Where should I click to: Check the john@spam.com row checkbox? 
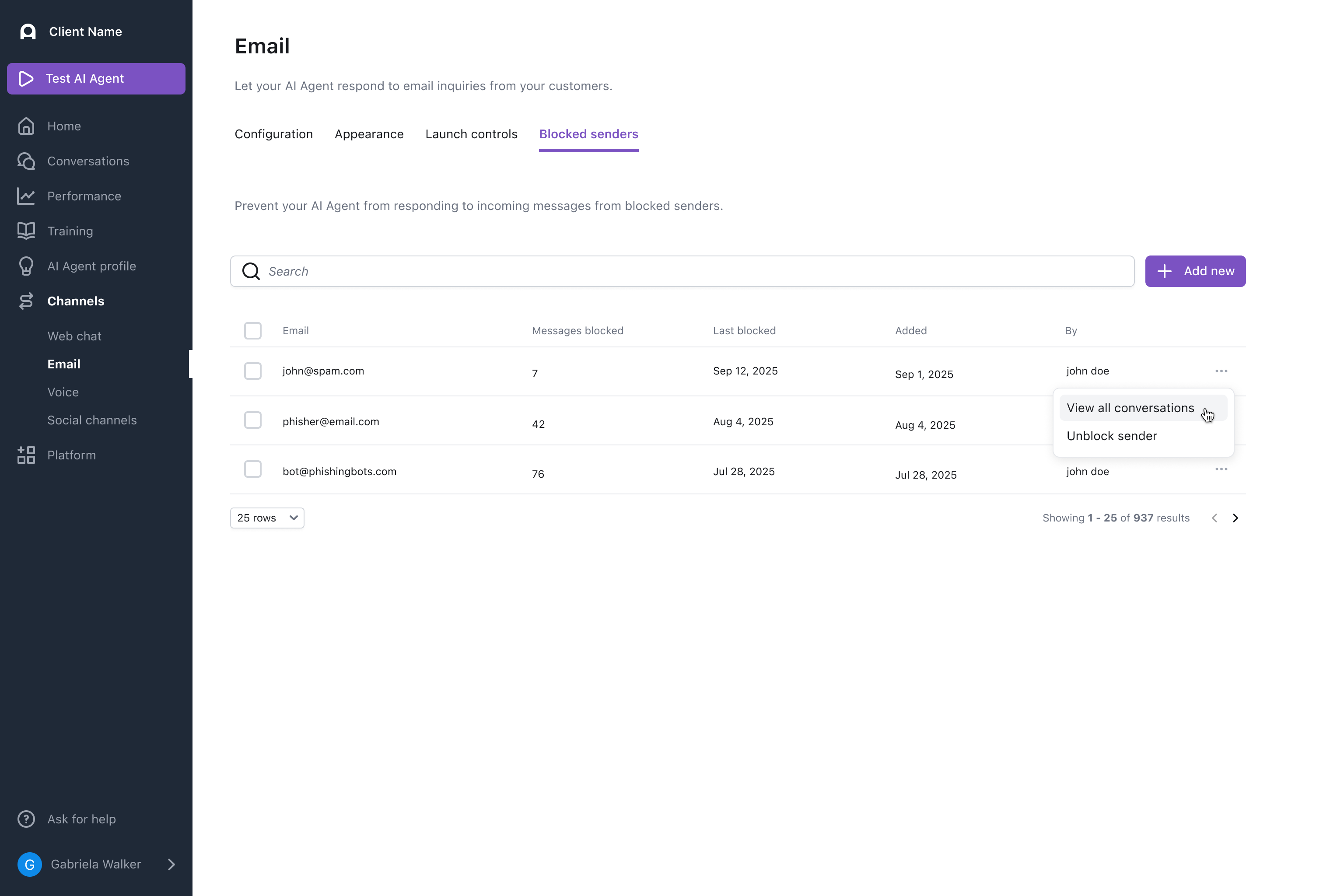pyautogui.click(x=253, y=371)
